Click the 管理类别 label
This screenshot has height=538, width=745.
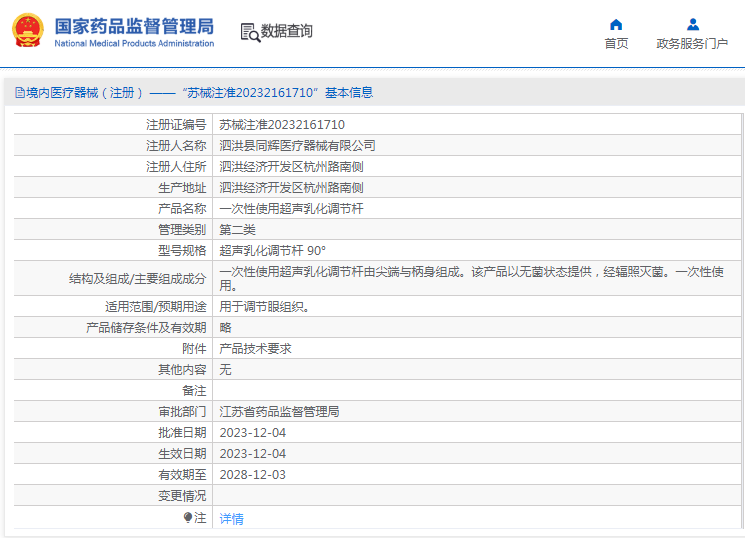(x=182, y=230)
